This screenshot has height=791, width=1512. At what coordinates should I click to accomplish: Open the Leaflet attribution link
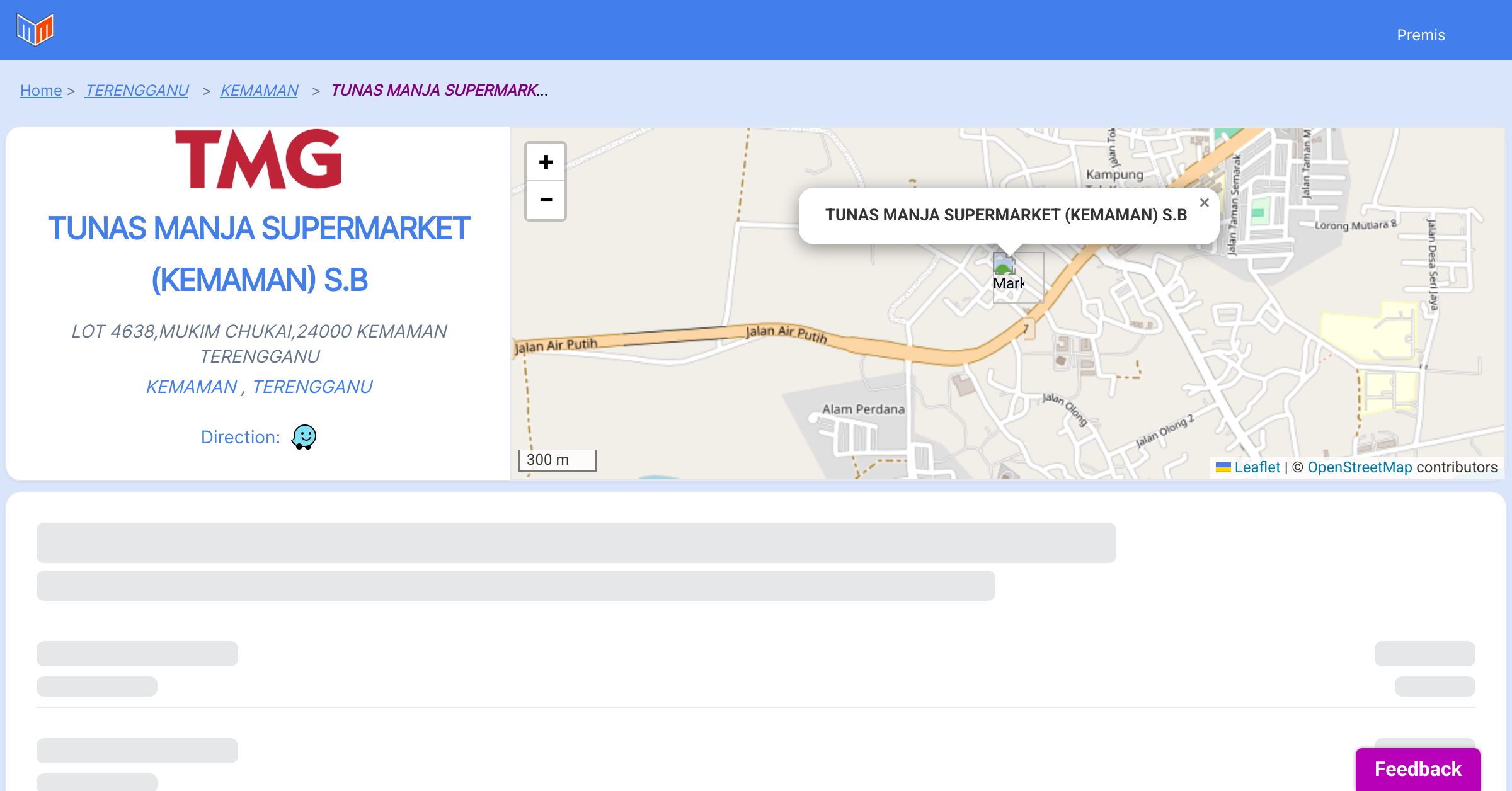pos(1257,467)
